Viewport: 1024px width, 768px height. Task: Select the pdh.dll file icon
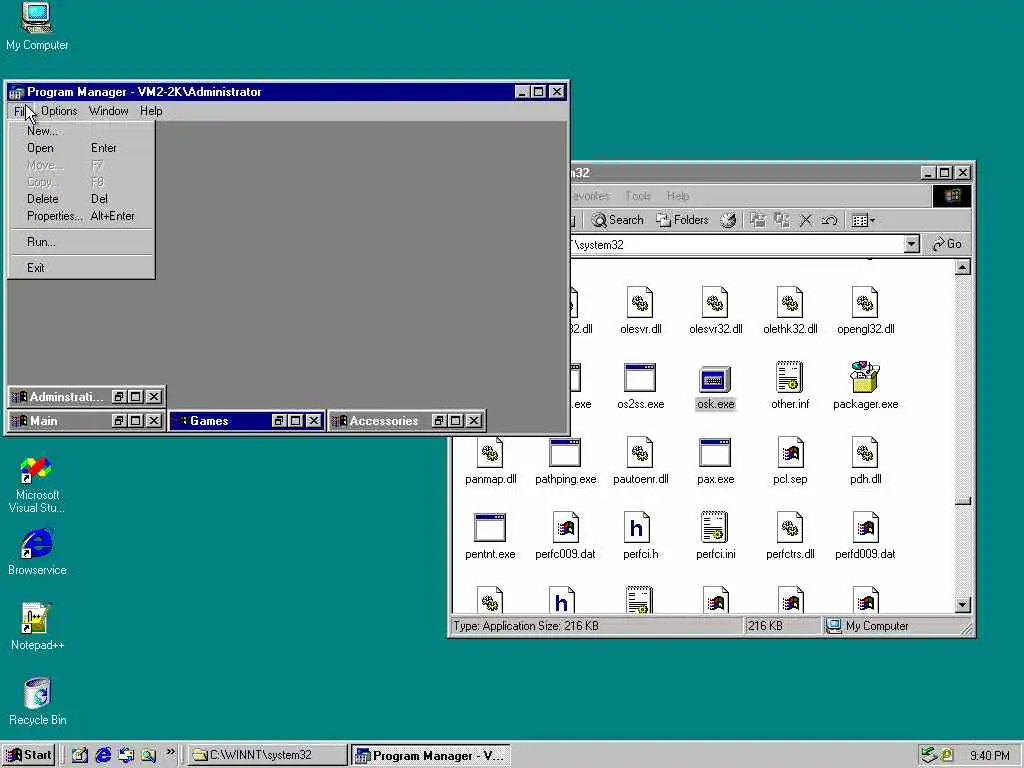pos(865,460)
